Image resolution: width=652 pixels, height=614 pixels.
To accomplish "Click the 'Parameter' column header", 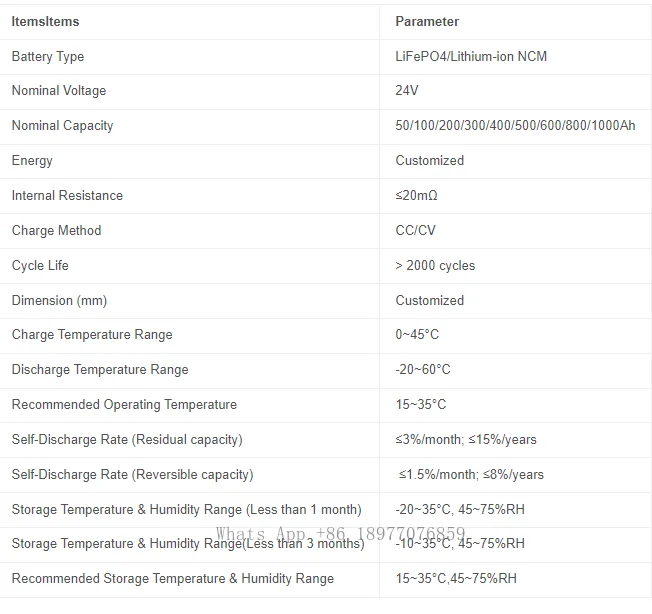I will point(427,21).
